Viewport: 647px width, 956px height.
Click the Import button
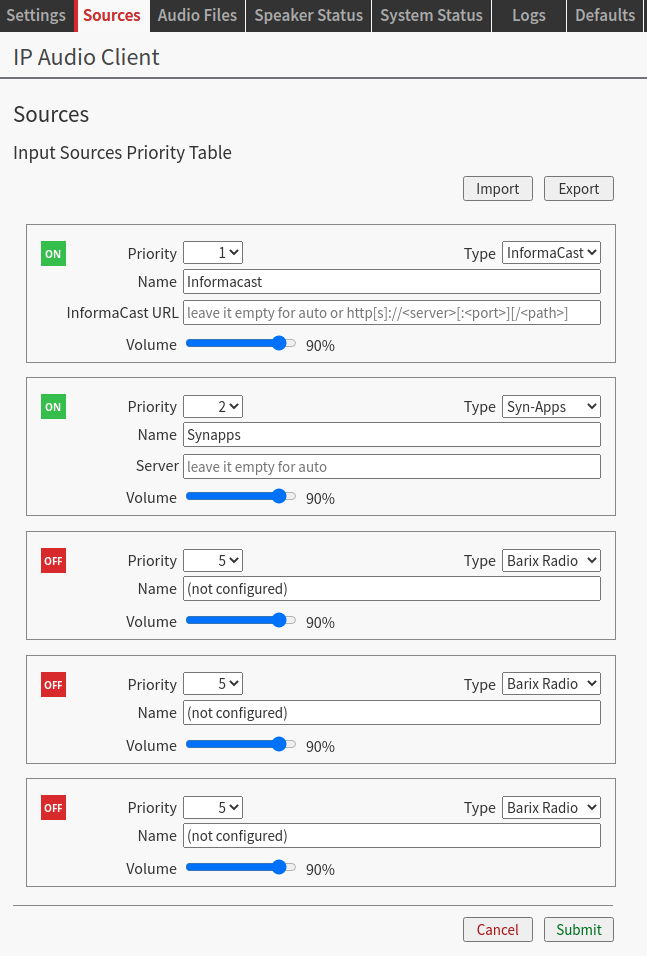click(x=498, y=189)
